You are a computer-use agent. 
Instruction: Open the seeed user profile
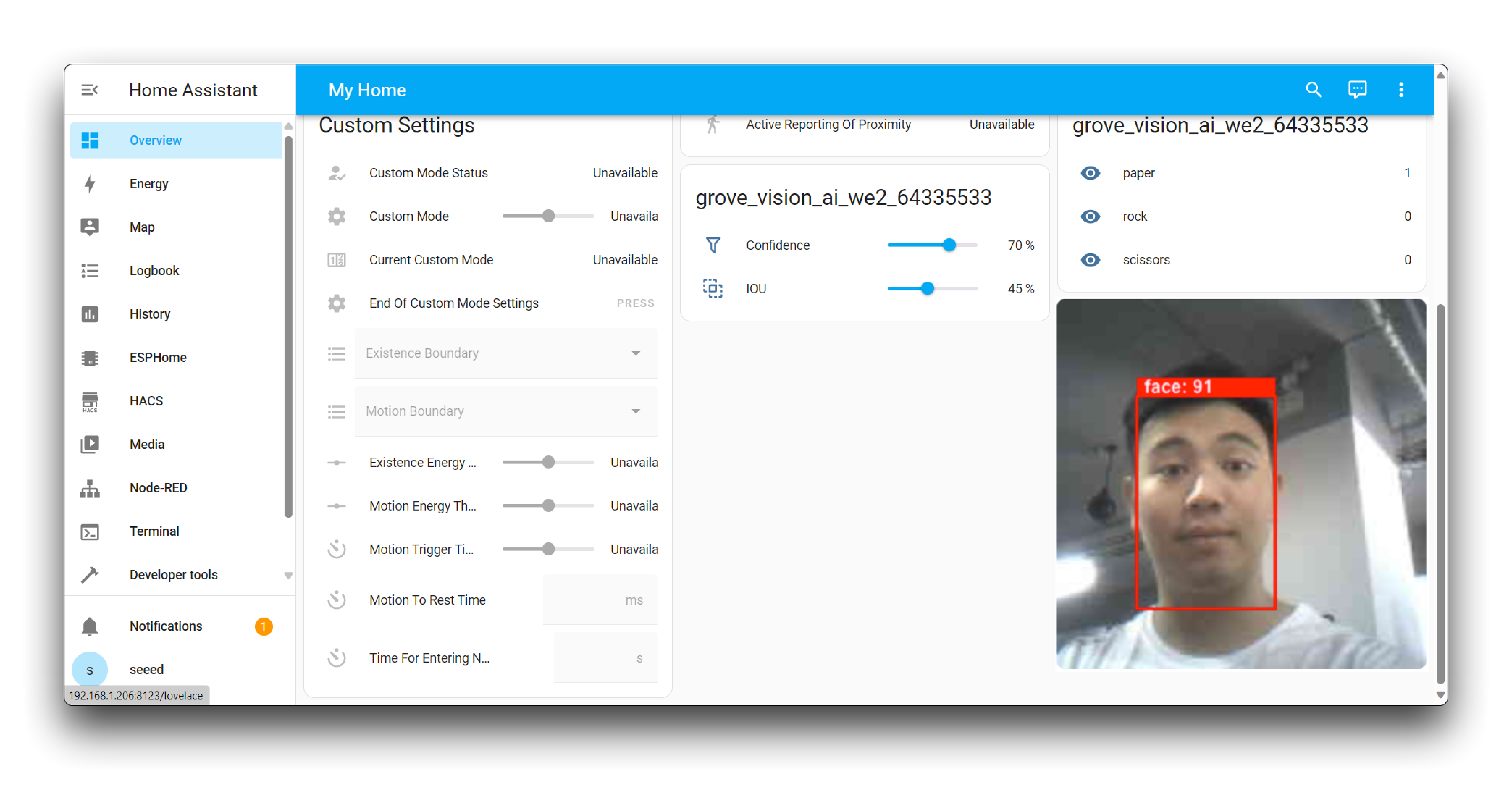(146, 669)
